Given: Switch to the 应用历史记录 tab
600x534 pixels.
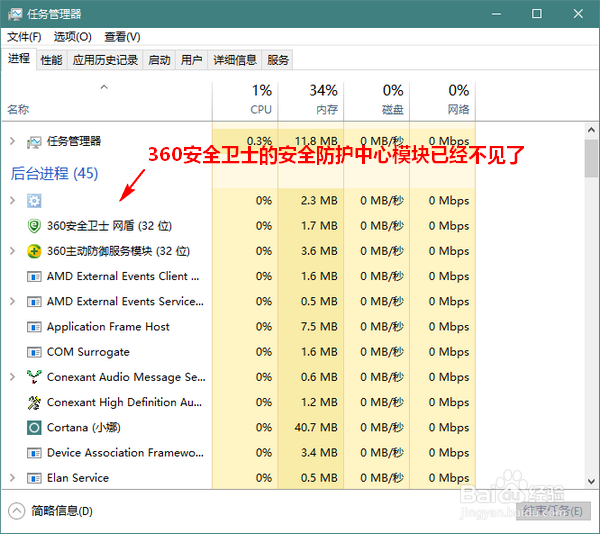Looking at the screenshot, I should tap(105, 60).
